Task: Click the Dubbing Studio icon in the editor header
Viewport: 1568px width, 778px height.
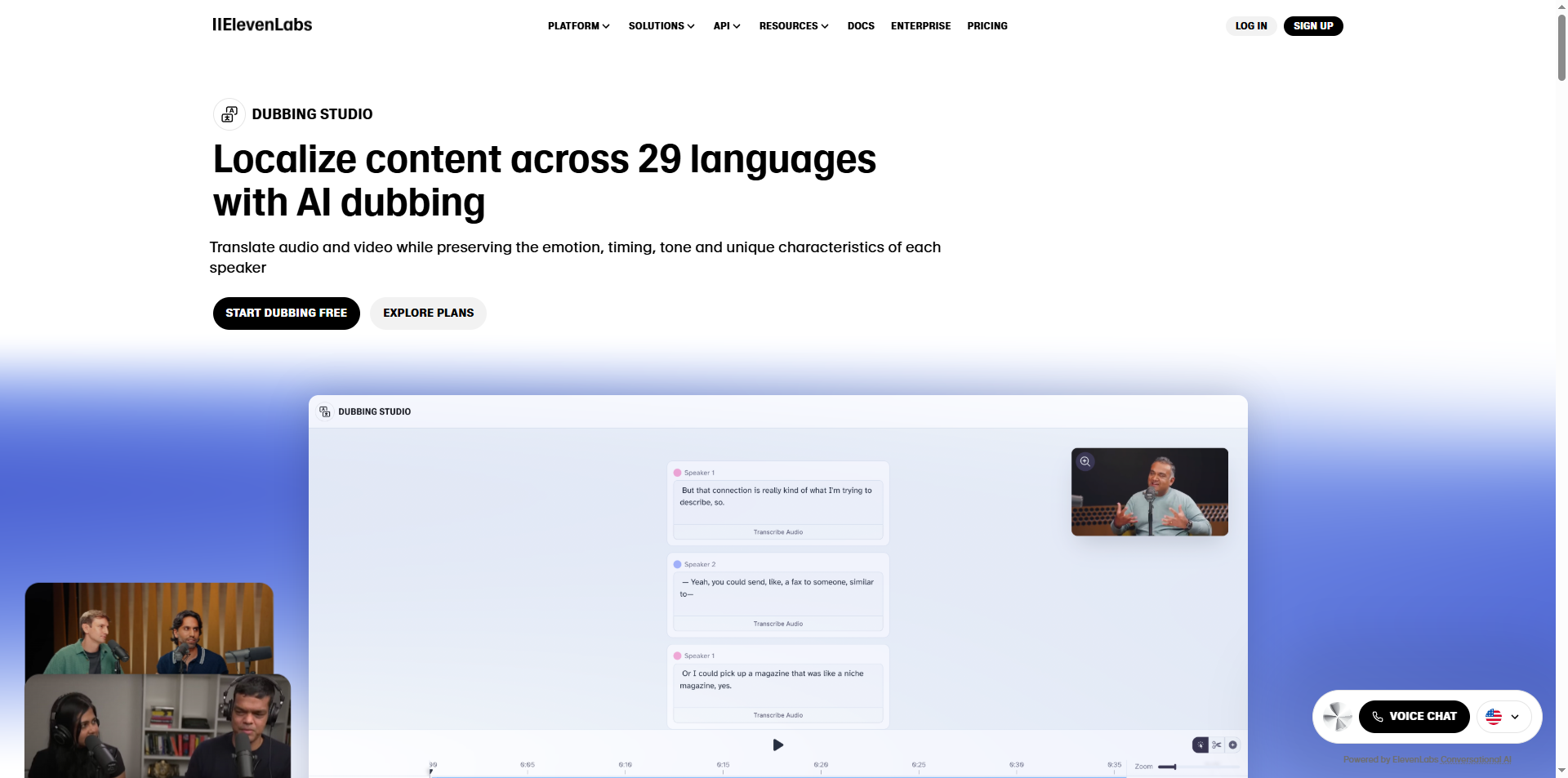Action: point(325,411)
